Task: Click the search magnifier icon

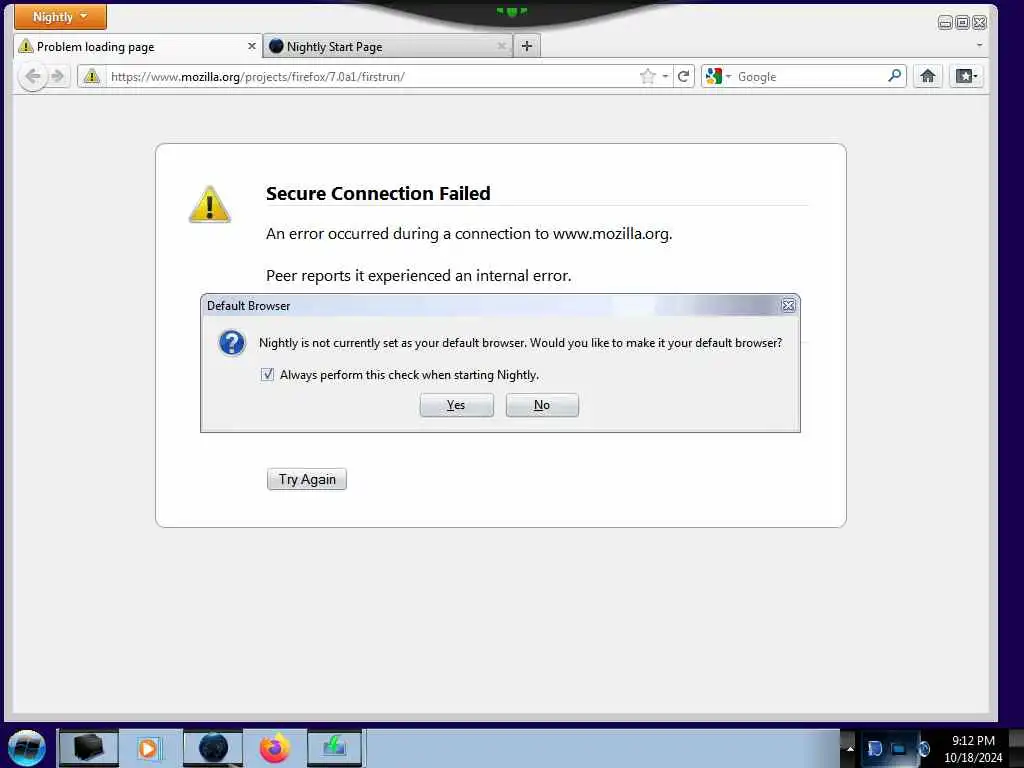Action: point(895,76)
